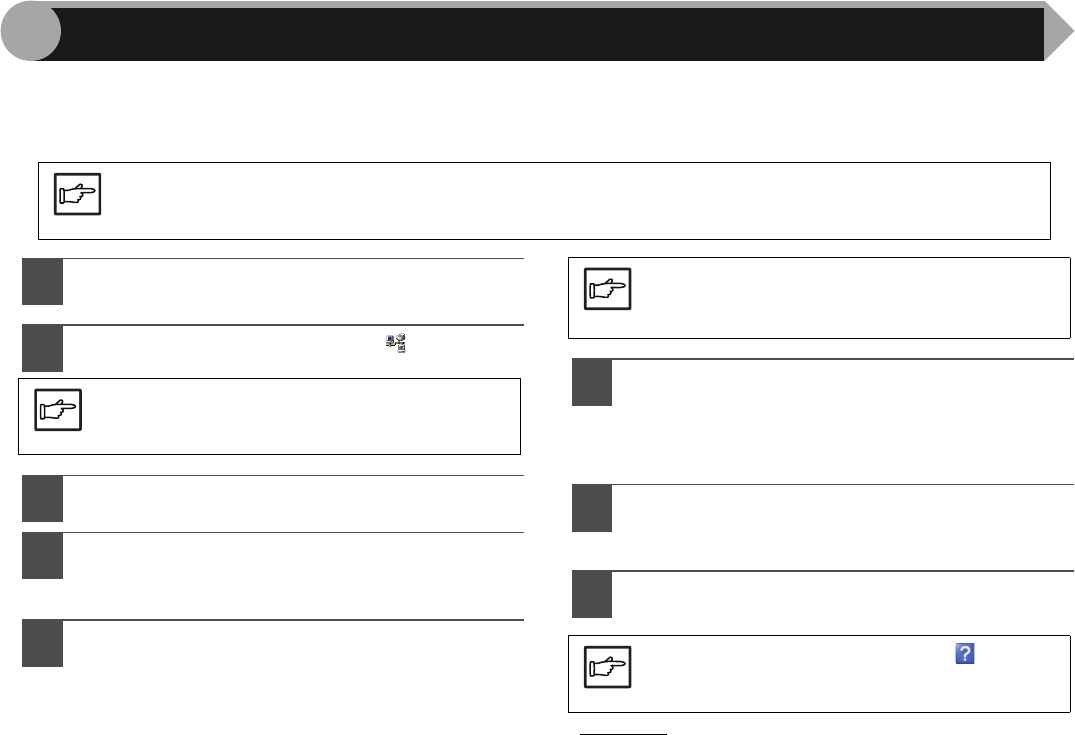
Task: Click the pointing-hand icon beside the blue help icon
Action: pyautogui.click(x=607, y=665)
